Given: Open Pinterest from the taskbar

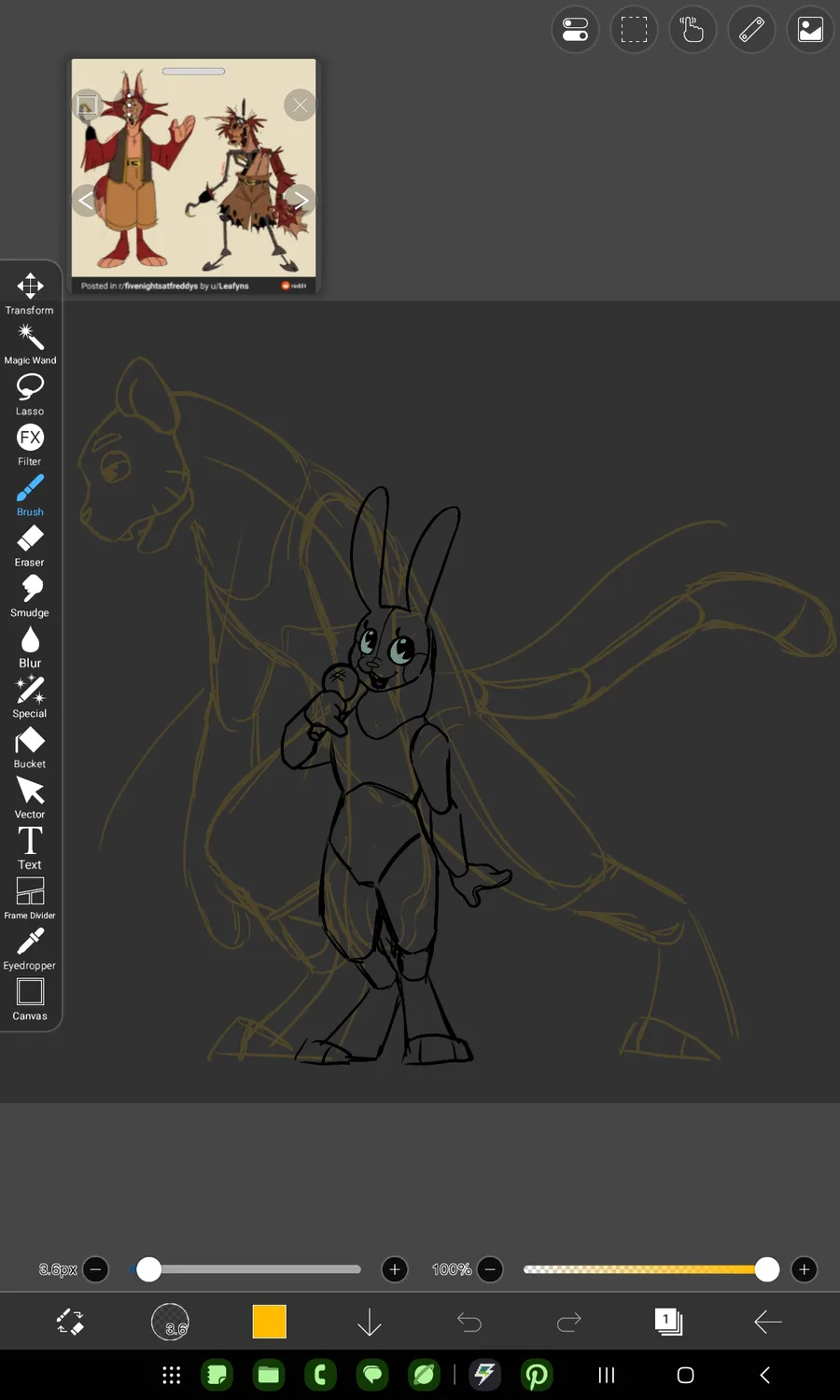Looking at the screenshot, I should coord(537,1375).
